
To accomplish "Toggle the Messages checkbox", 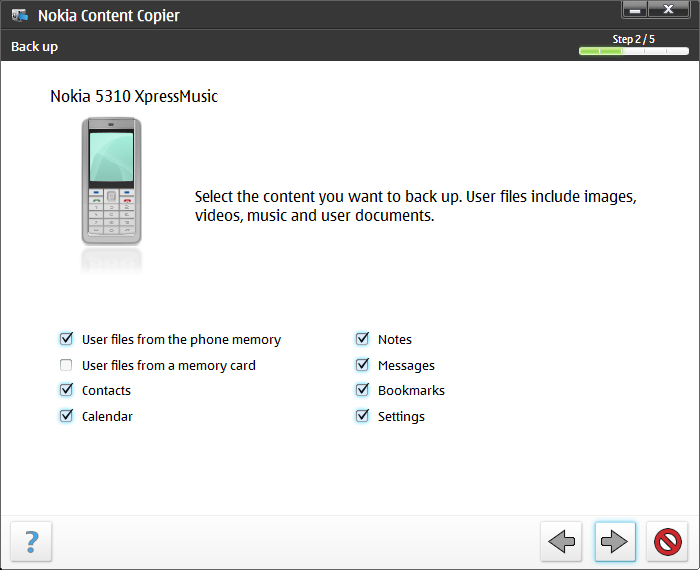I will [x=362, y=365].
